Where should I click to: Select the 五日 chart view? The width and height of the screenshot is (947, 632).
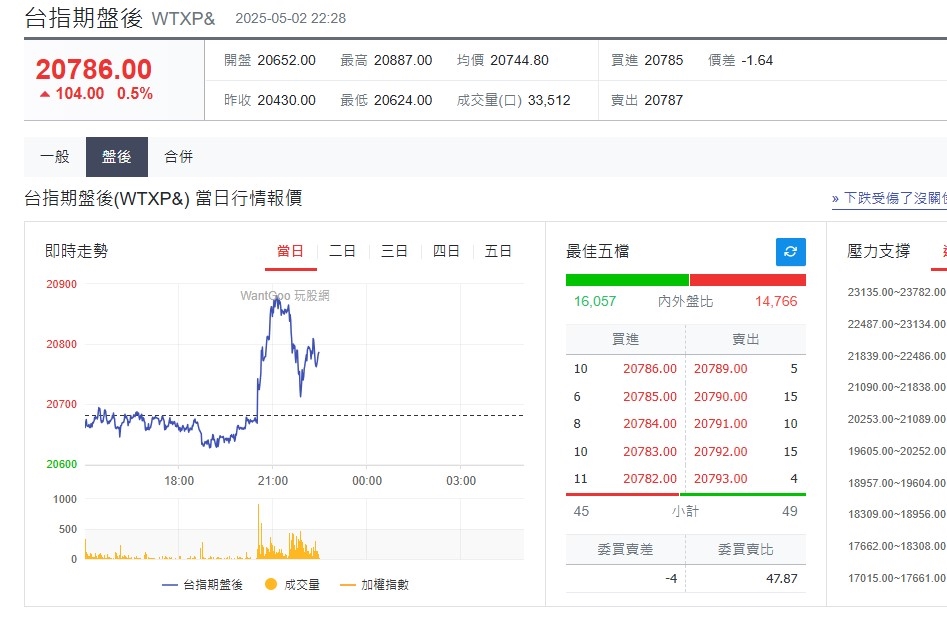[x=498, y=251]
